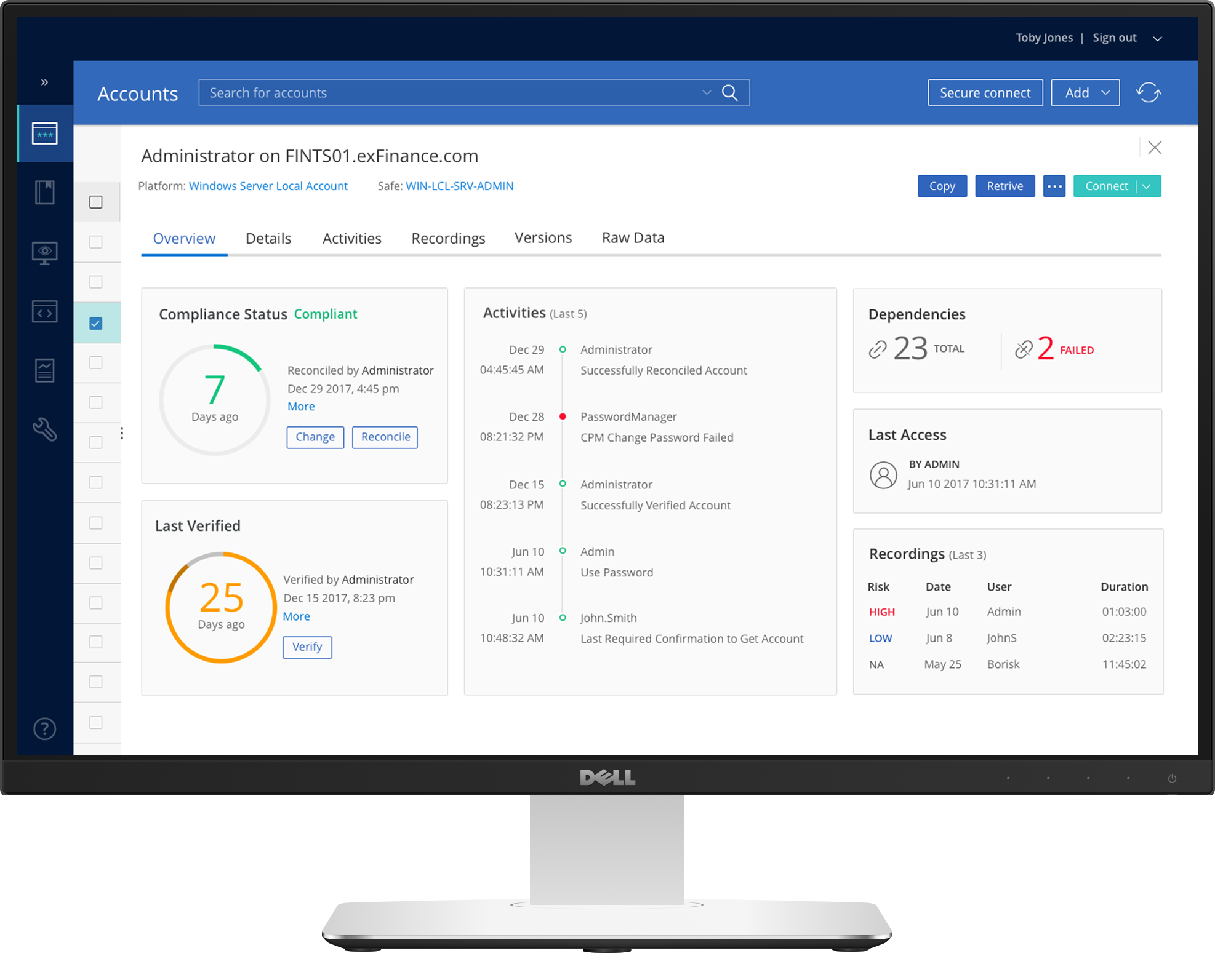This screenshot has height=980, width=1215.
Task: Open the WIN-LCL-SRV-ADMIN safe link
Action: 460,186
